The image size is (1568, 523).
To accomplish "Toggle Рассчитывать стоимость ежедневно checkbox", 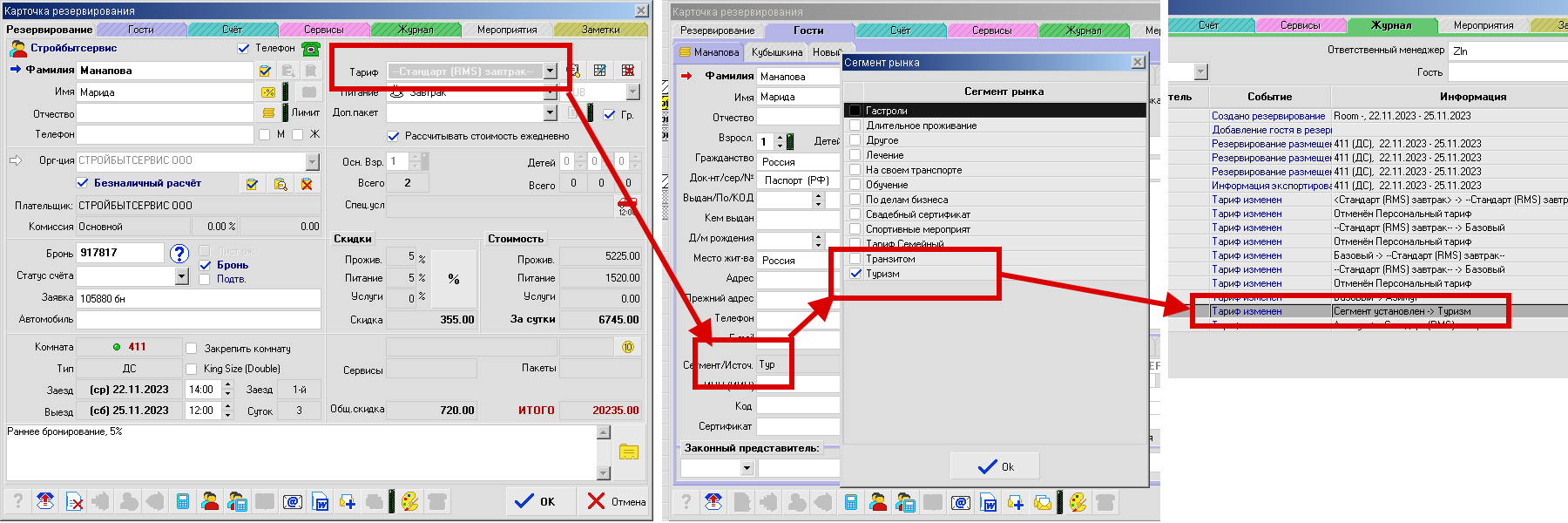I will [x=394, y=136].
